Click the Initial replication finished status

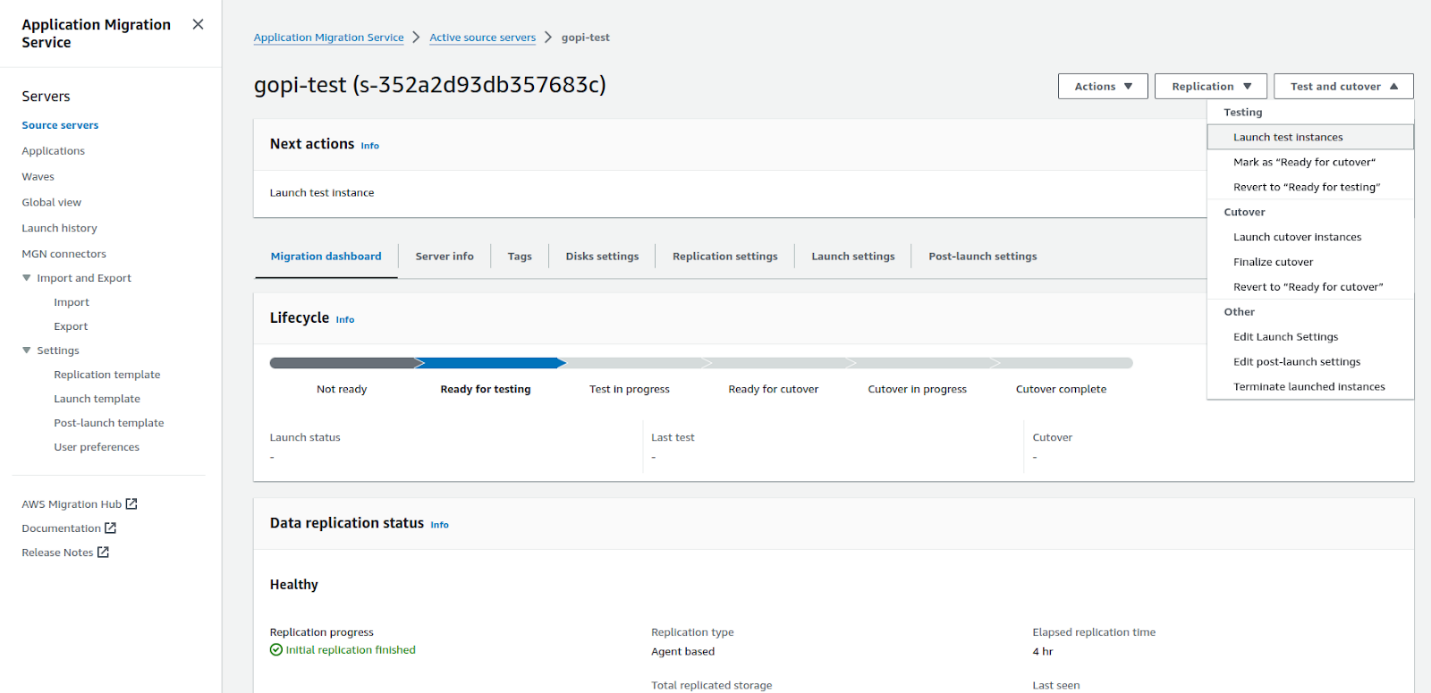(351, 650)
